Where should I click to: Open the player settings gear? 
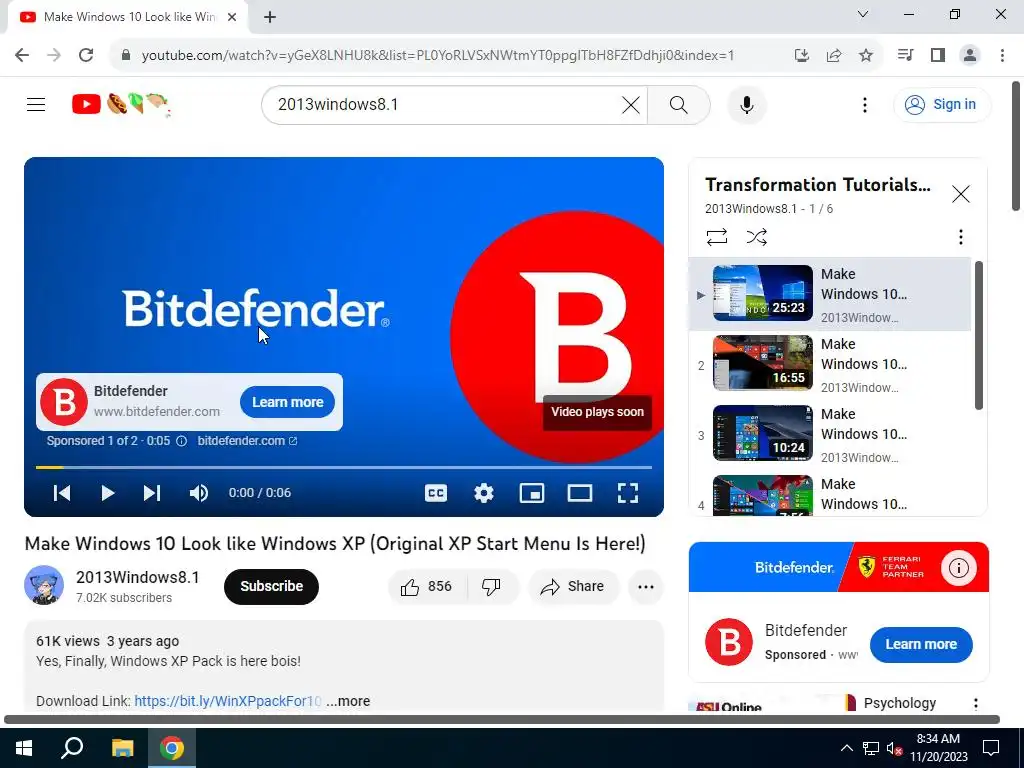483,493
